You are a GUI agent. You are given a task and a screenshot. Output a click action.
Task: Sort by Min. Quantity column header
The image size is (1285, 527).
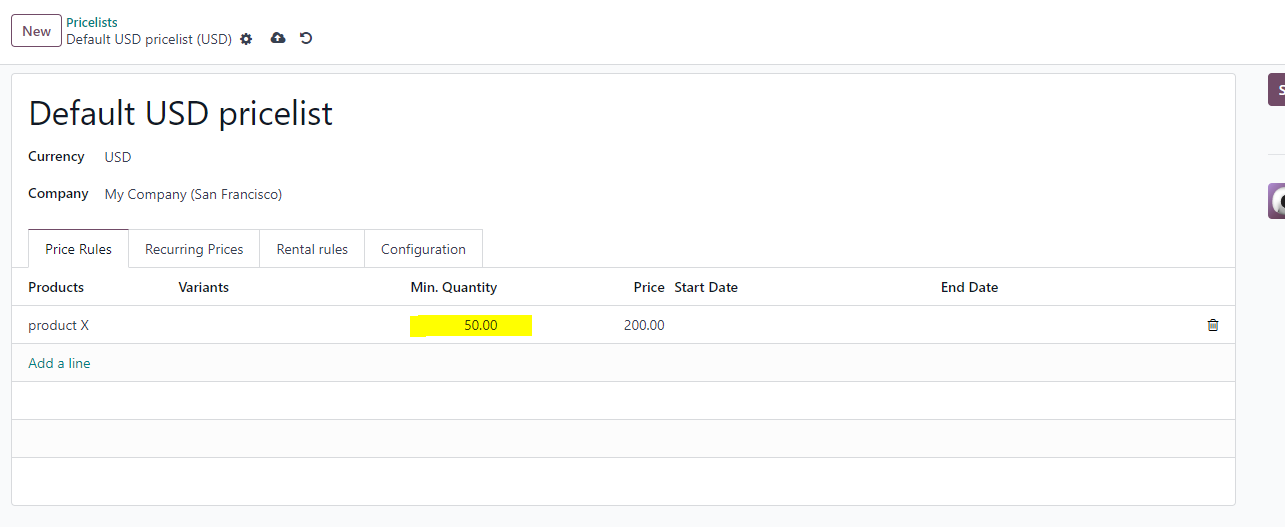click(x=454, y=287)
